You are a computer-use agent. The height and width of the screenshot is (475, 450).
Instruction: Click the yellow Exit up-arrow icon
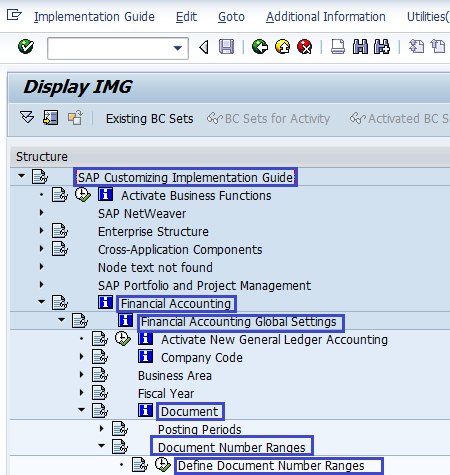point(283,47)
